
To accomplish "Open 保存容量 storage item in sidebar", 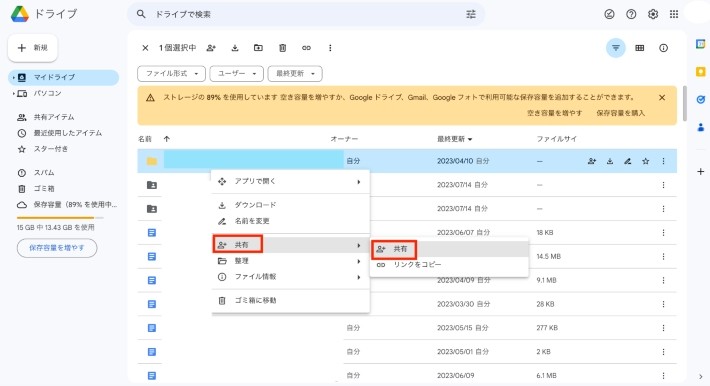I will coord(67,204).
